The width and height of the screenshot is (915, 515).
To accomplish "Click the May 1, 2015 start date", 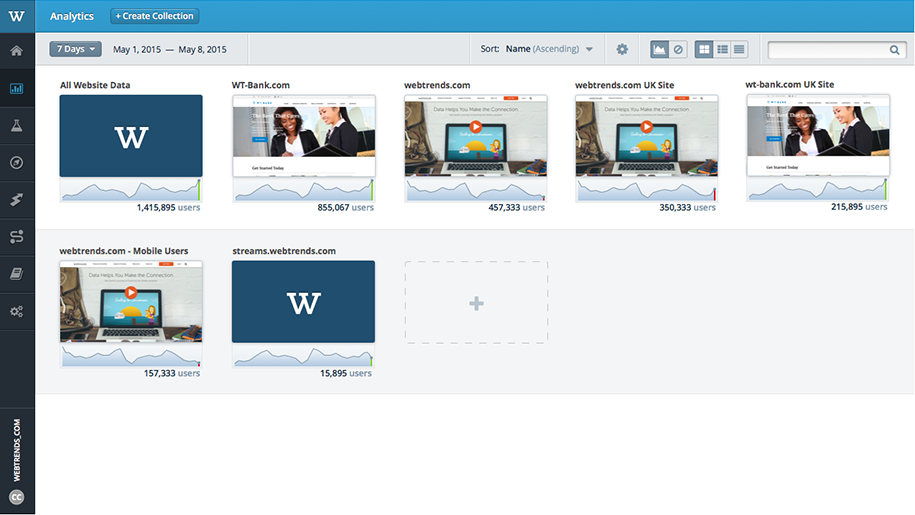I will (137, 50).
